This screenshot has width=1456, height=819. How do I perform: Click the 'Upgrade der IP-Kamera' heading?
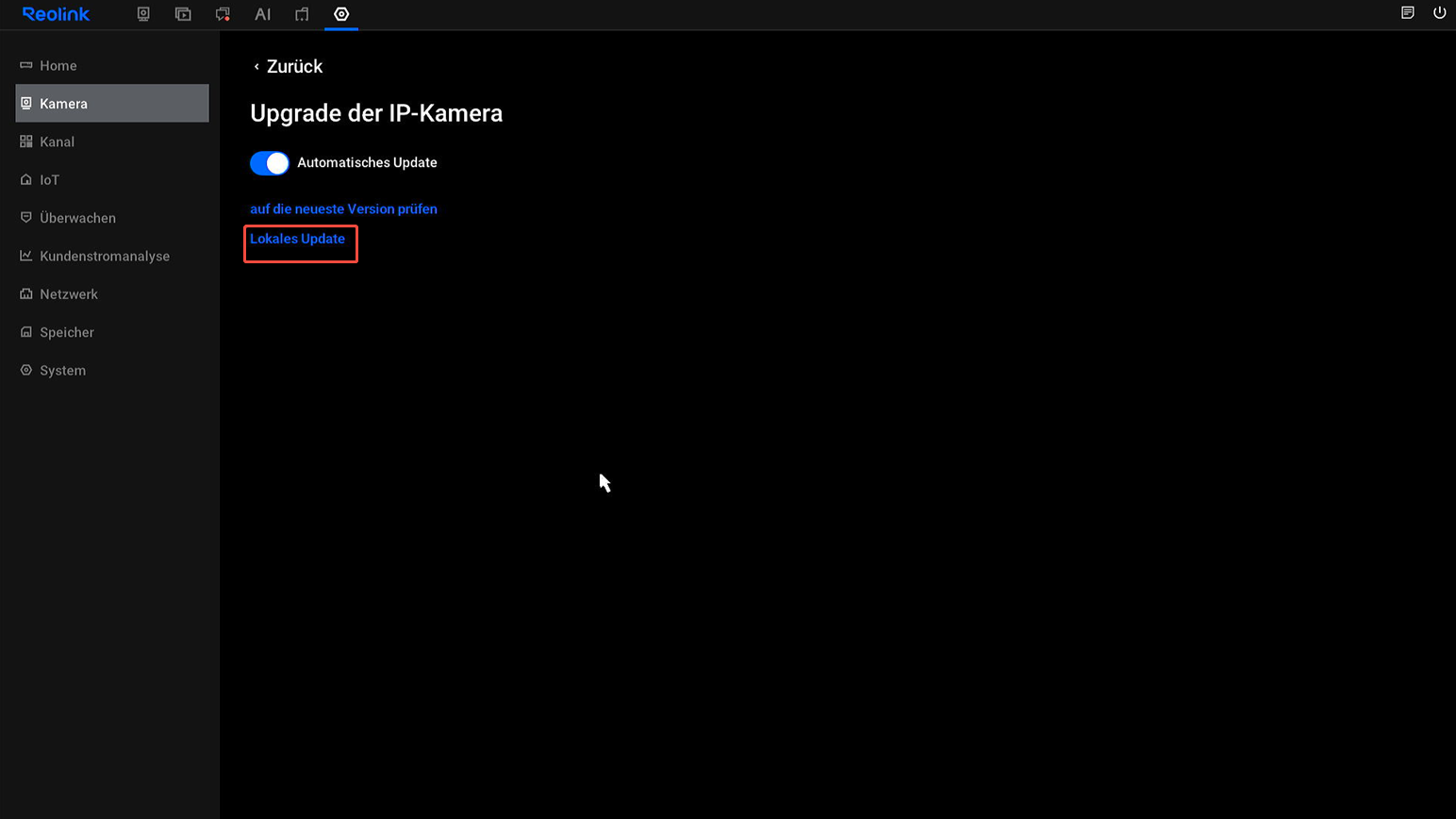coord(376,113)
